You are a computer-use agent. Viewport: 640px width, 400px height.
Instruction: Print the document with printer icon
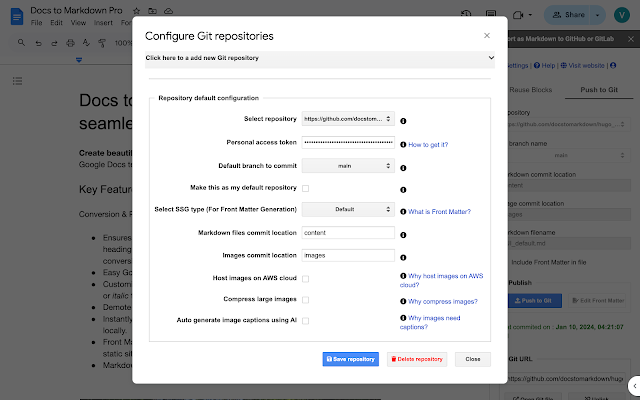click(70, 43)
